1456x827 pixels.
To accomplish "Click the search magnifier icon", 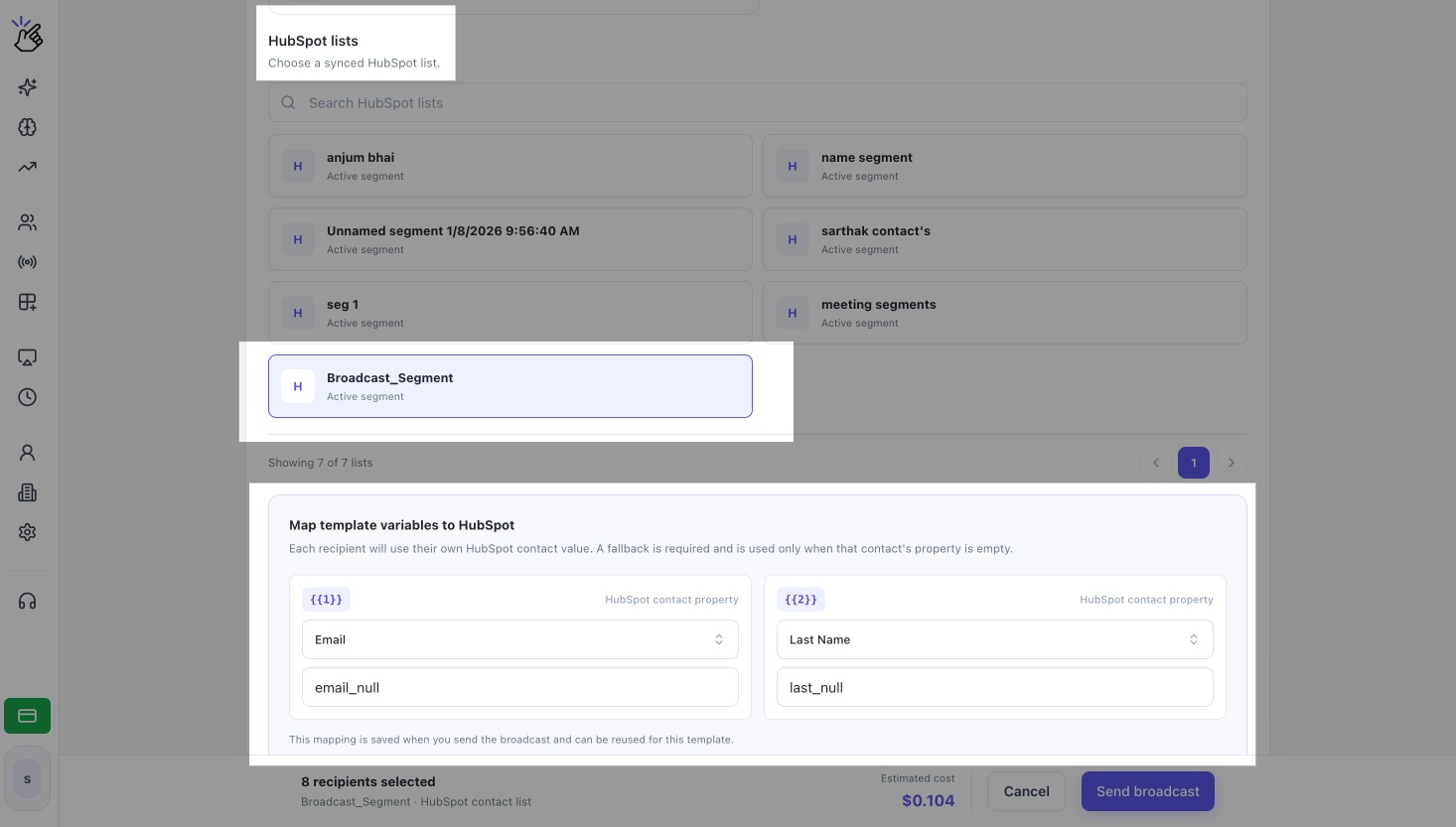I will point(288,102).
